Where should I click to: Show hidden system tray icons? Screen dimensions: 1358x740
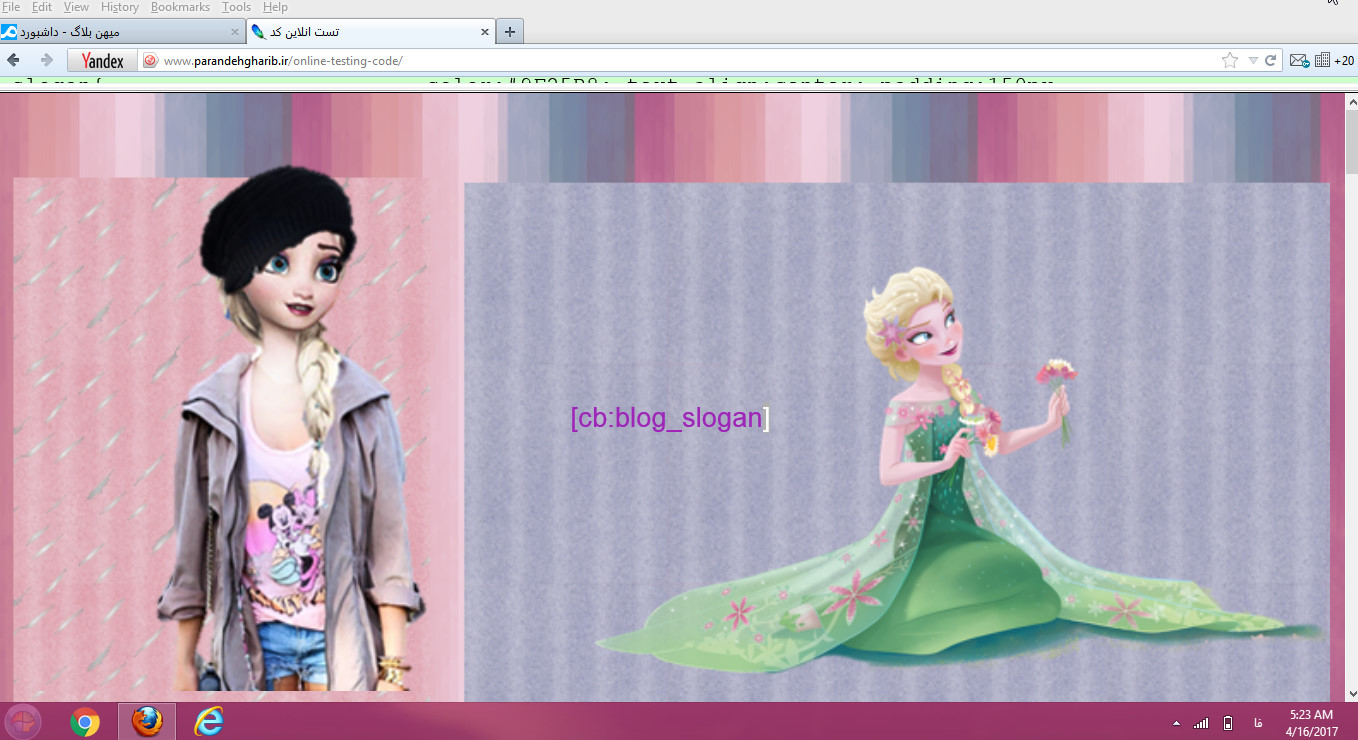click(1176, 722)
